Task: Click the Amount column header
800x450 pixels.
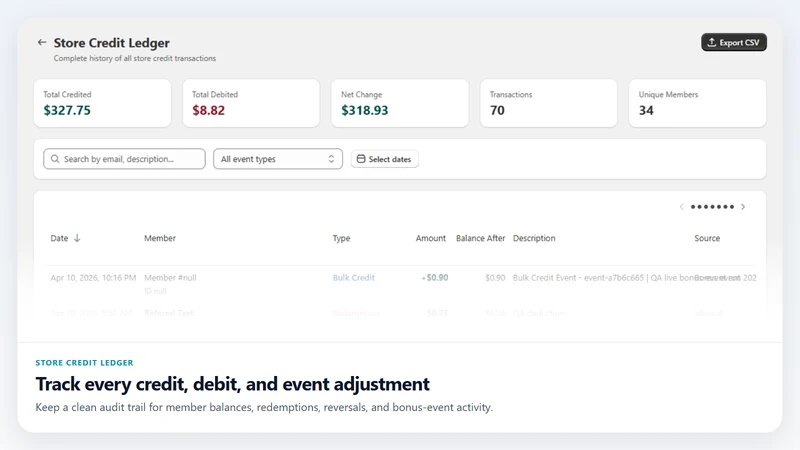Action: click(431, 238)
